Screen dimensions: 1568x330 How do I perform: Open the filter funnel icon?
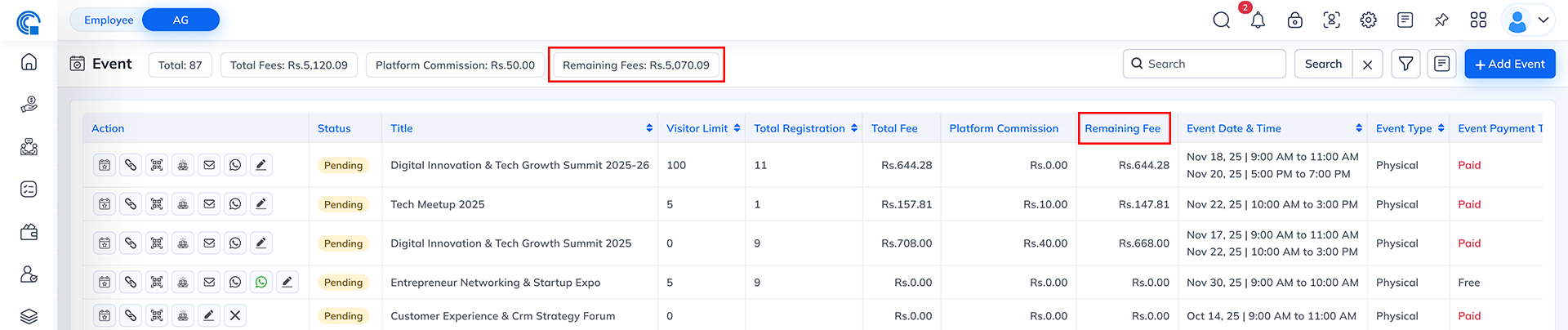tap(1405, 64)
